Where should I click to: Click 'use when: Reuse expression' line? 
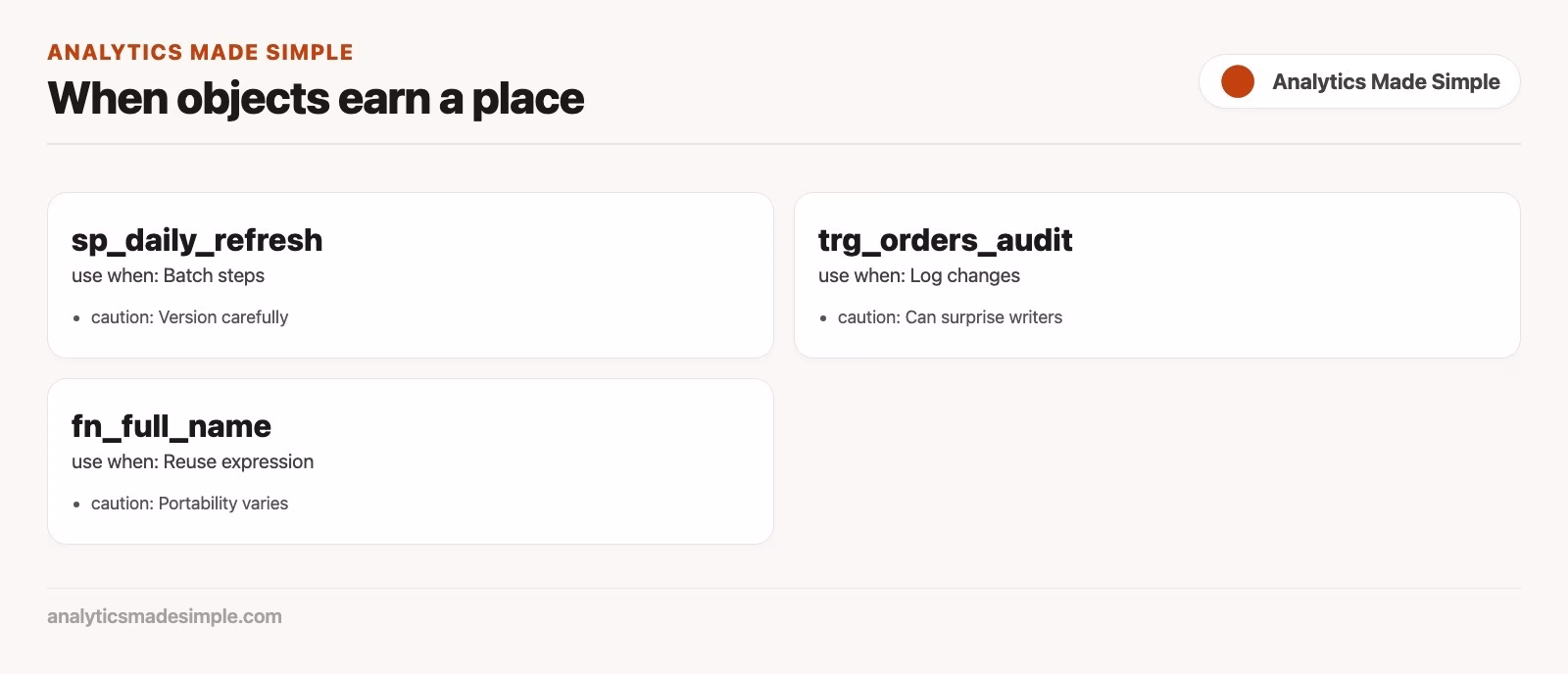[192, 461]
